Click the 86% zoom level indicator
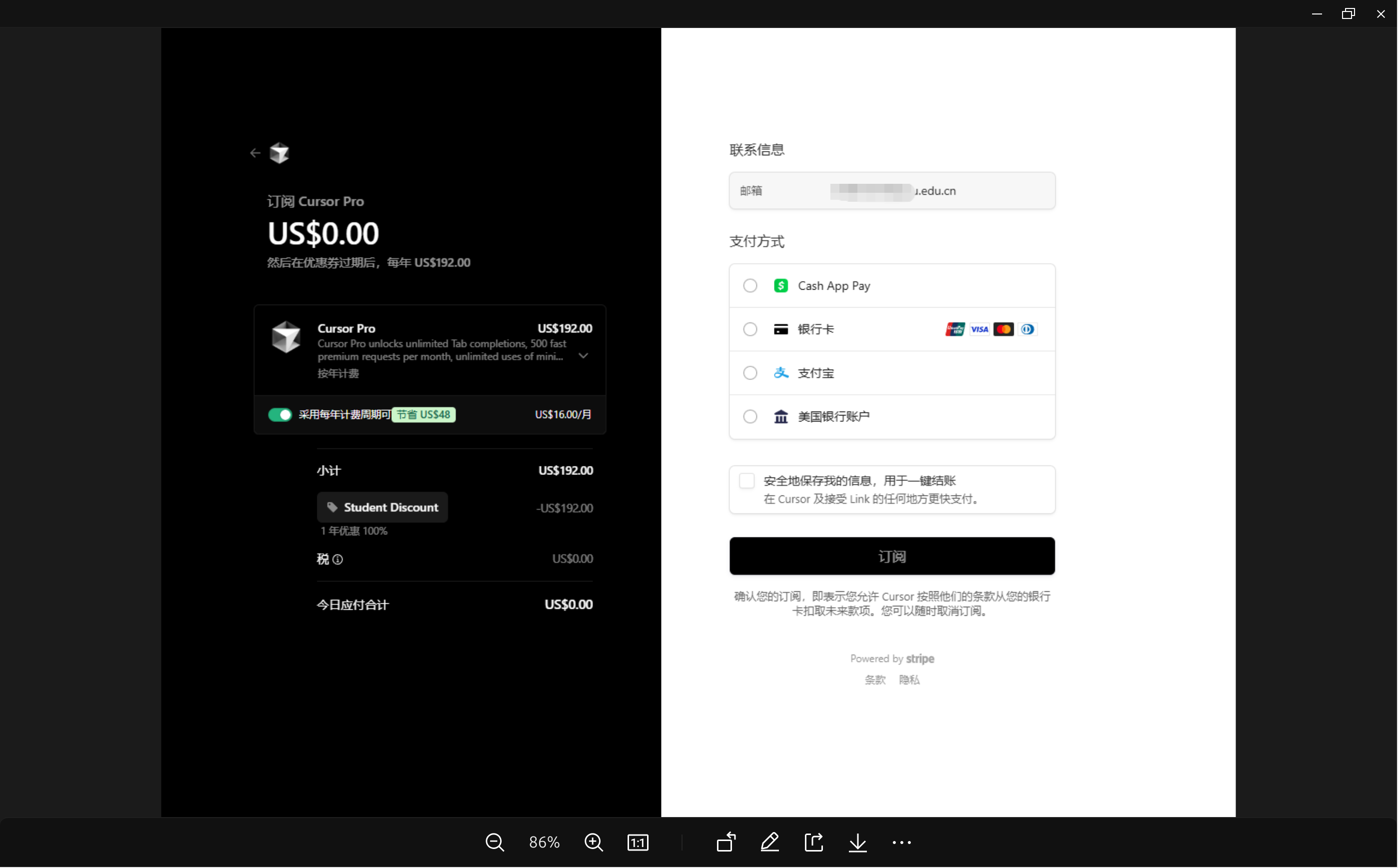1398x868 pixels. 544,843
